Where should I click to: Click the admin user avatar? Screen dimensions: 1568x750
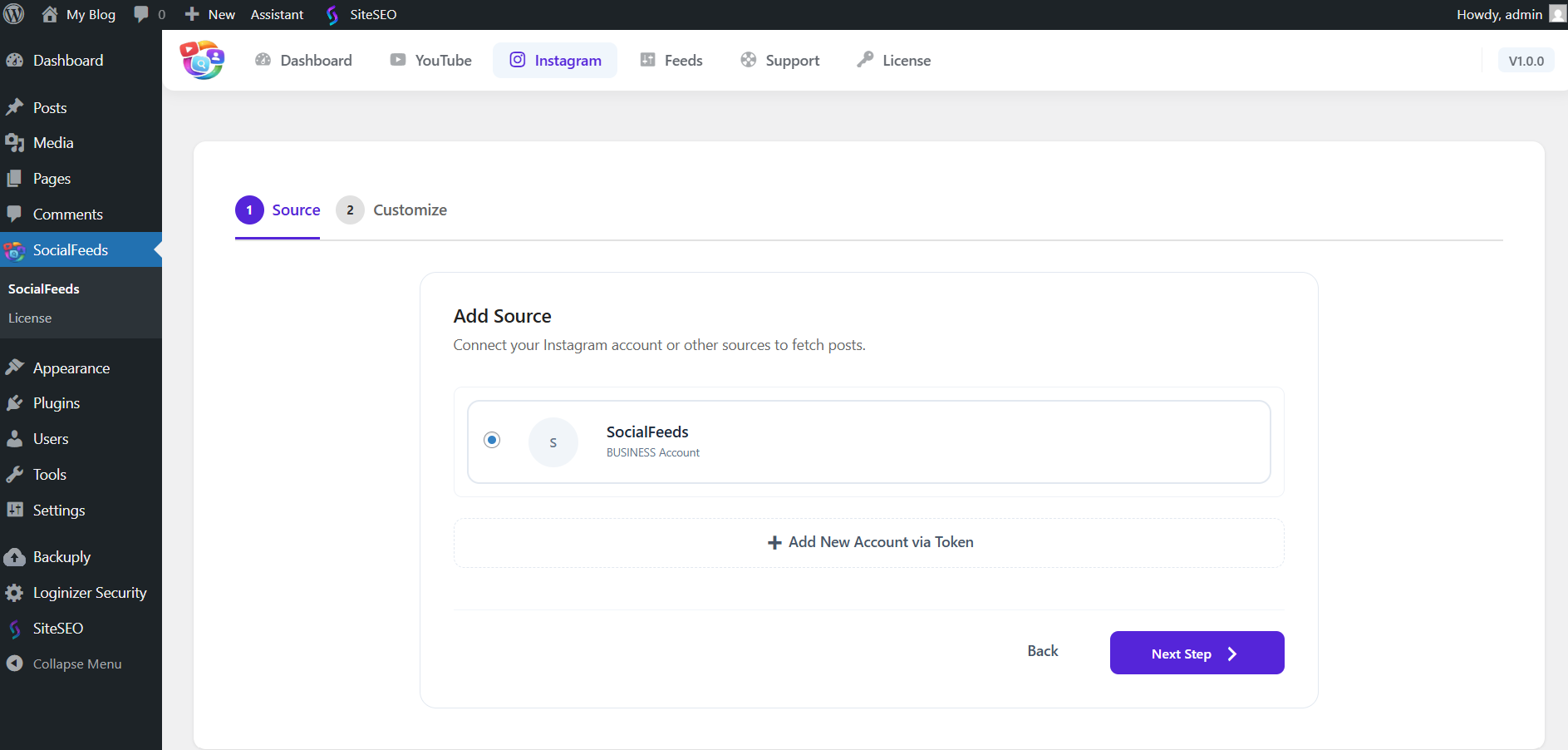(1557, 14)
